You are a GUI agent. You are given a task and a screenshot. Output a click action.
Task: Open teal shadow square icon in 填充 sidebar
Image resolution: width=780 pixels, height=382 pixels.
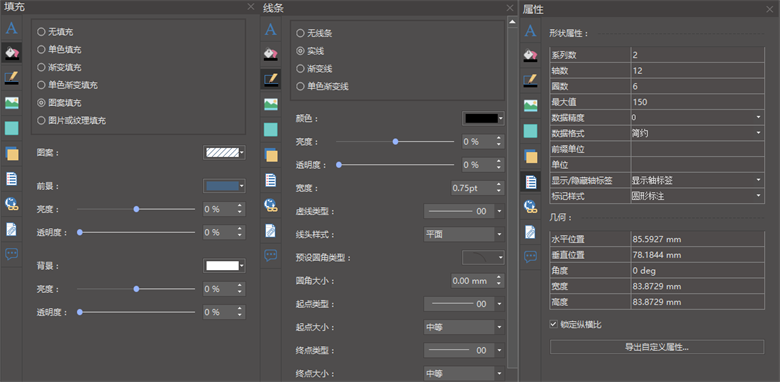pyautogui.click(x=11, y=128)
